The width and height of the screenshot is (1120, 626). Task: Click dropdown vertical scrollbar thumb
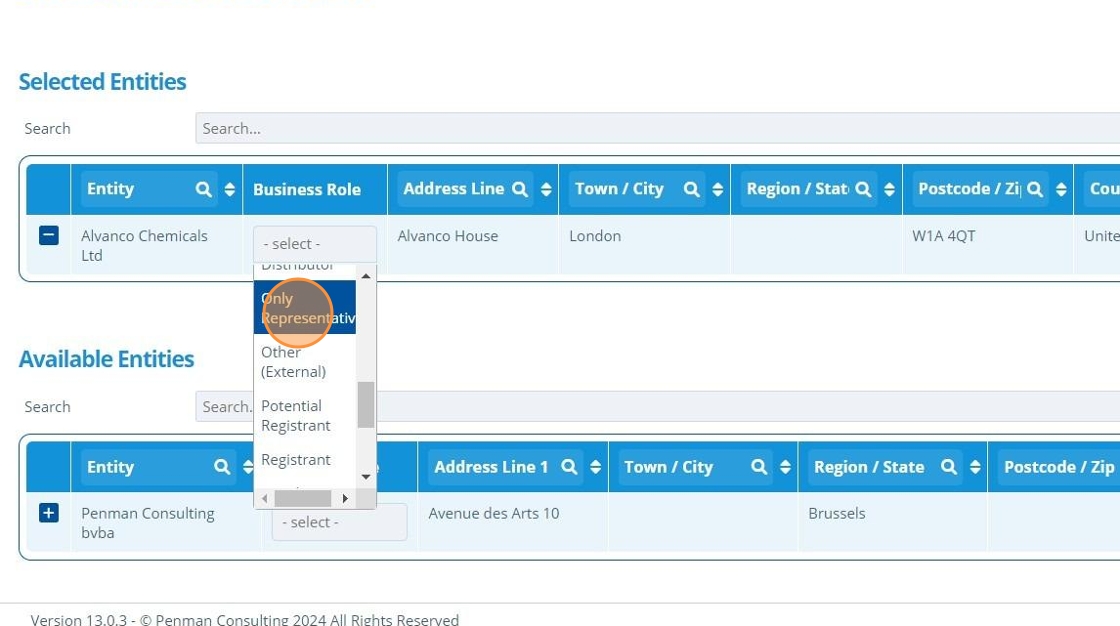(366, 404)
